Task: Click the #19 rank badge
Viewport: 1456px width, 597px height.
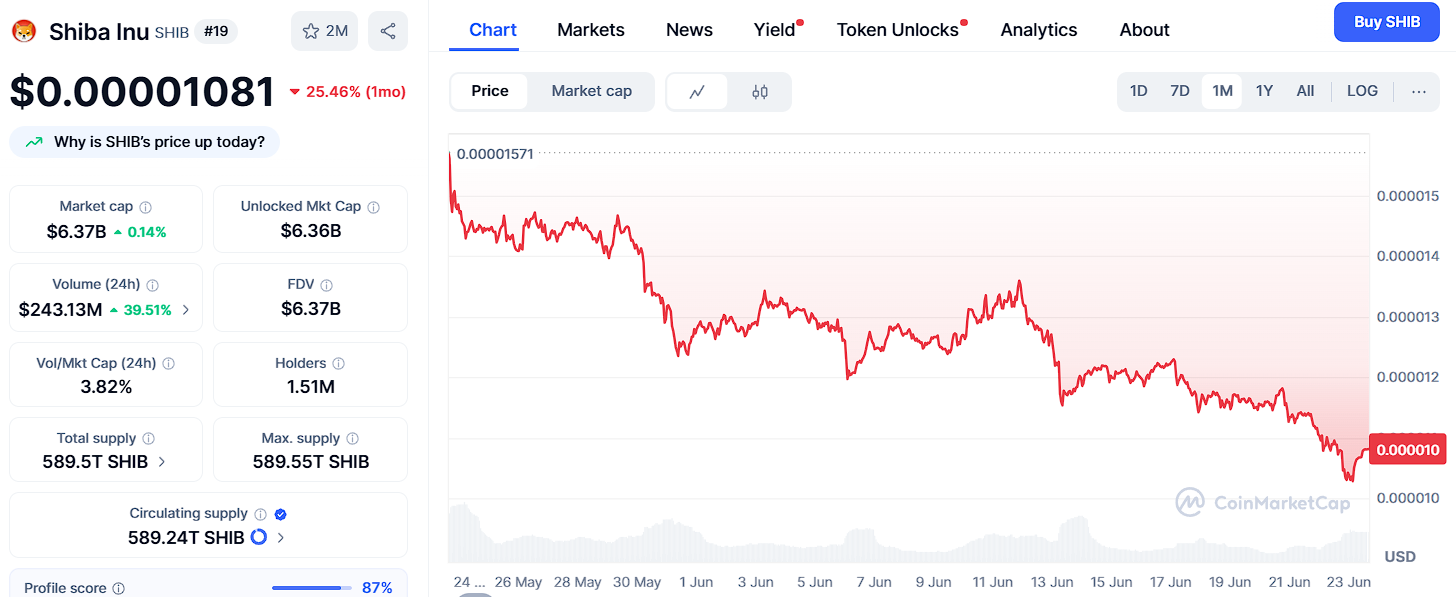Action: coord(215,31)
